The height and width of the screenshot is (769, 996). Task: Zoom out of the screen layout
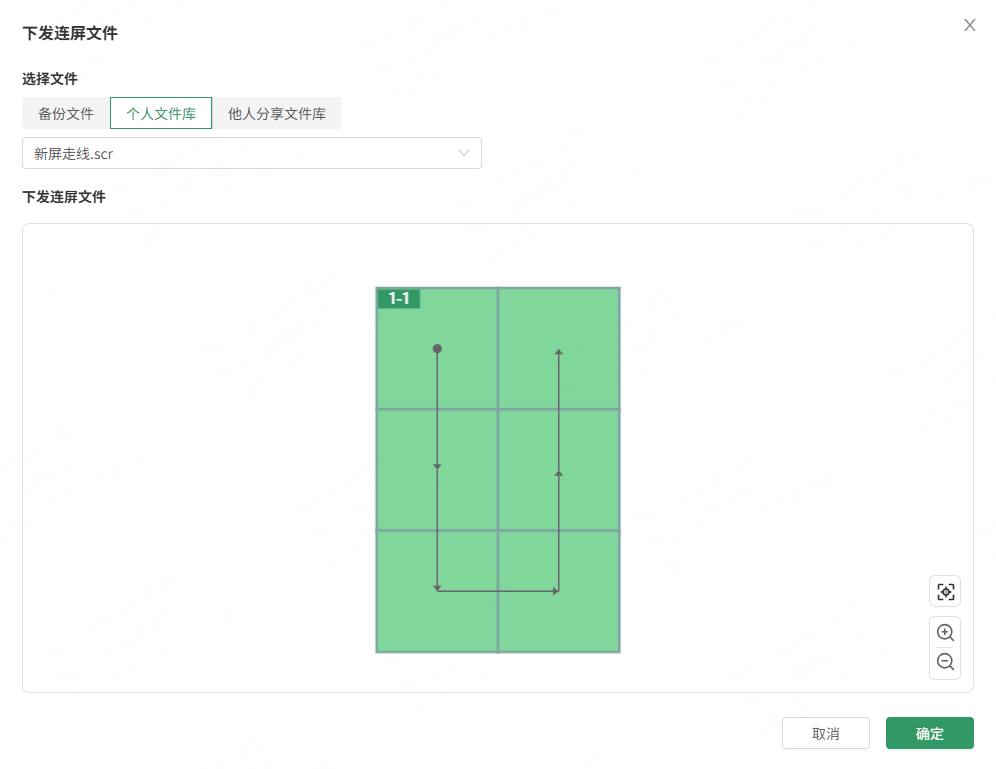point(945,662)
